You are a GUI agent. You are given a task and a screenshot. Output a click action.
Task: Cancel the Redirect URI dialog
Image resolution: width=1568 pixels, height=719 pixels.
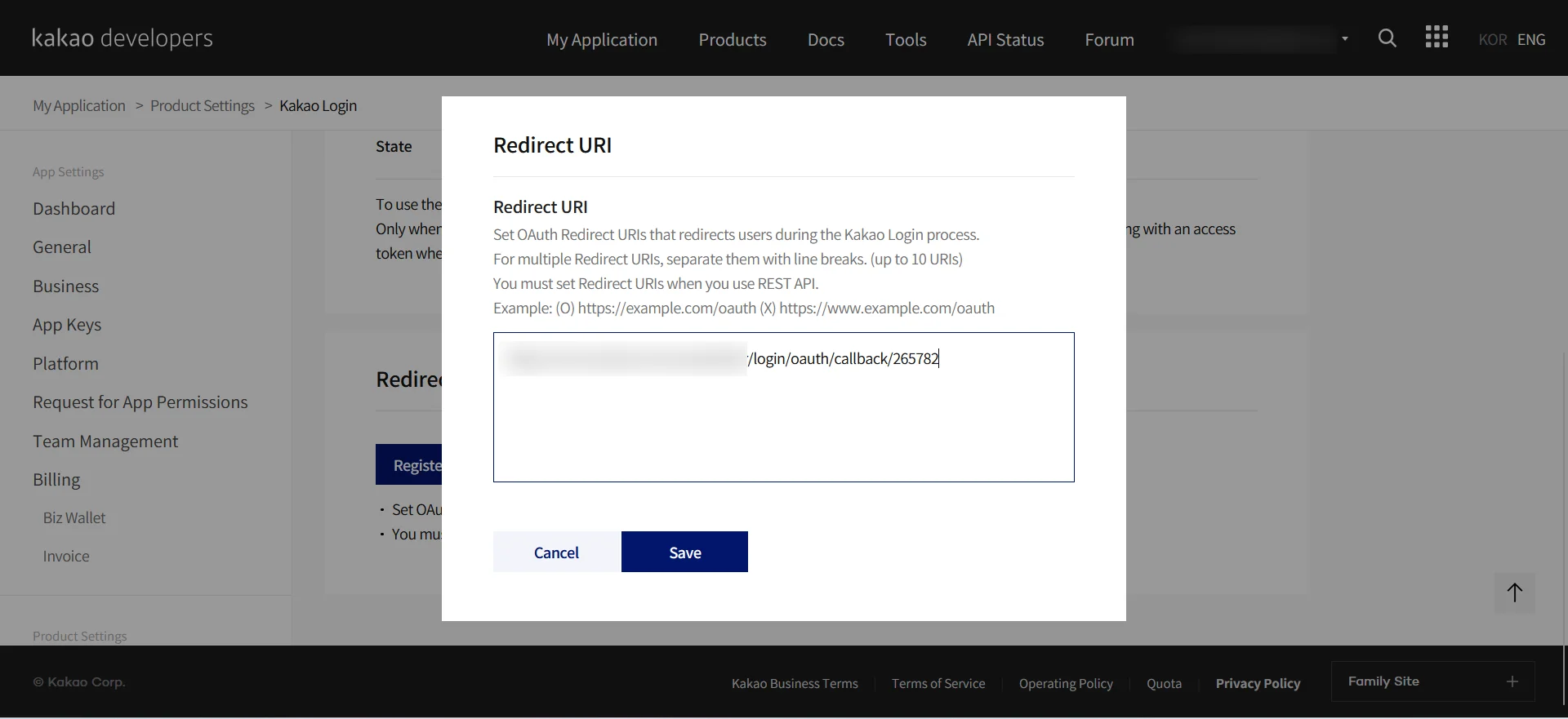[x=556, y=552]
